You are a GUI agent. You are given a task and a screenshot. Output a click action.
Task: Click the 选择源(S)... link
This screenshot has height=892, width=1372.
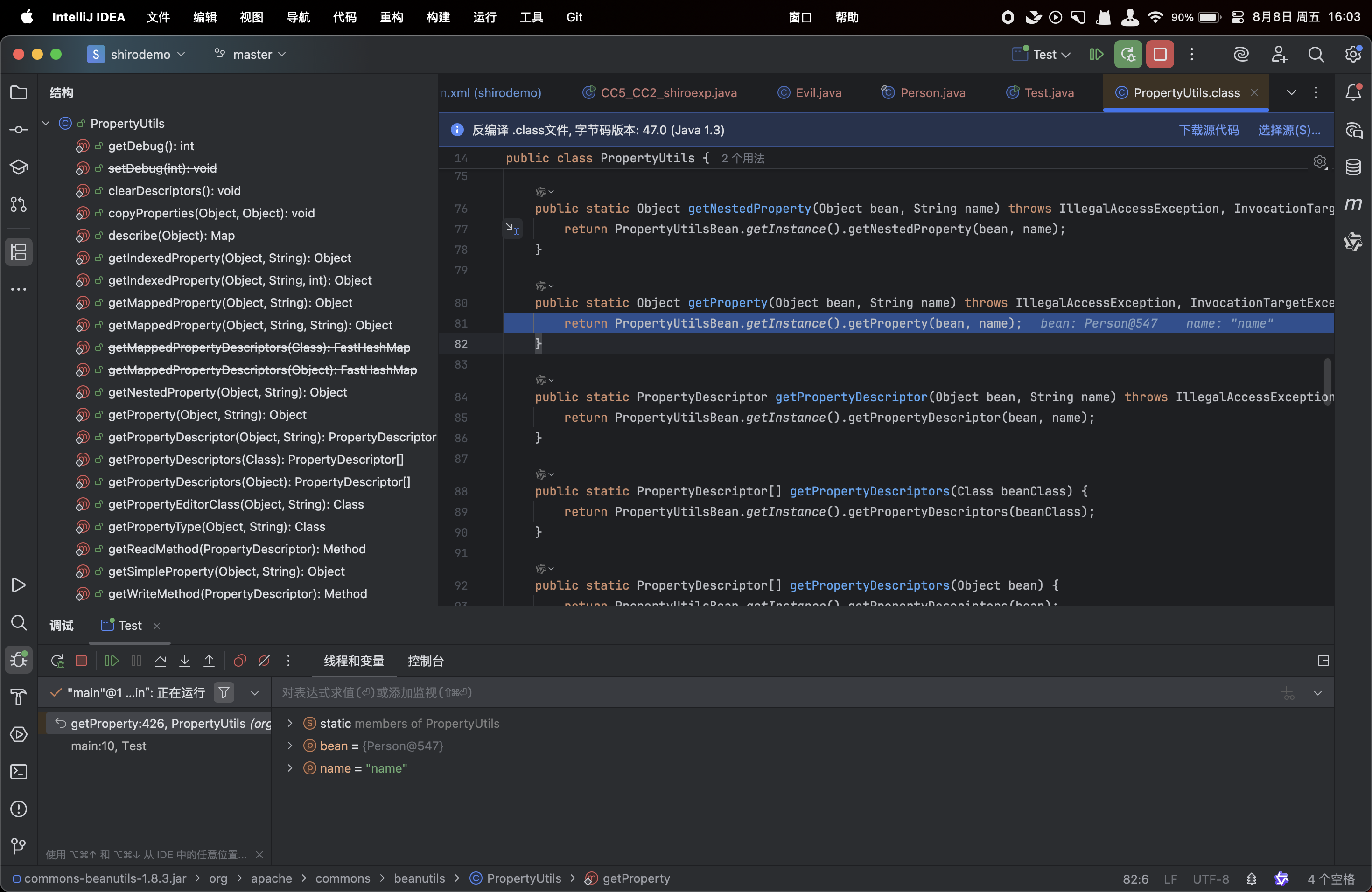[x=1288, y=130]
